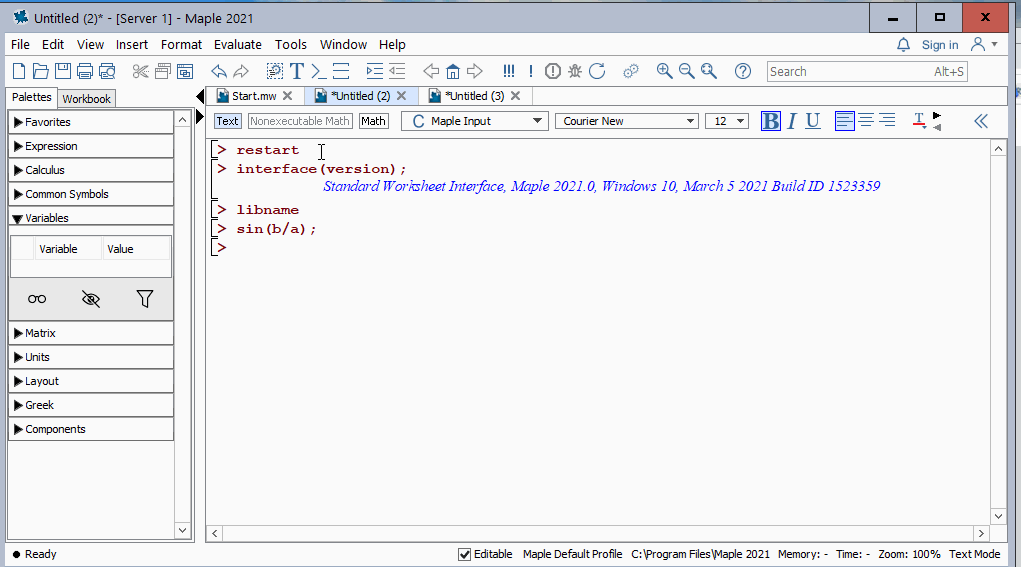Undo the last action with the curved arrow

point(219,71)
